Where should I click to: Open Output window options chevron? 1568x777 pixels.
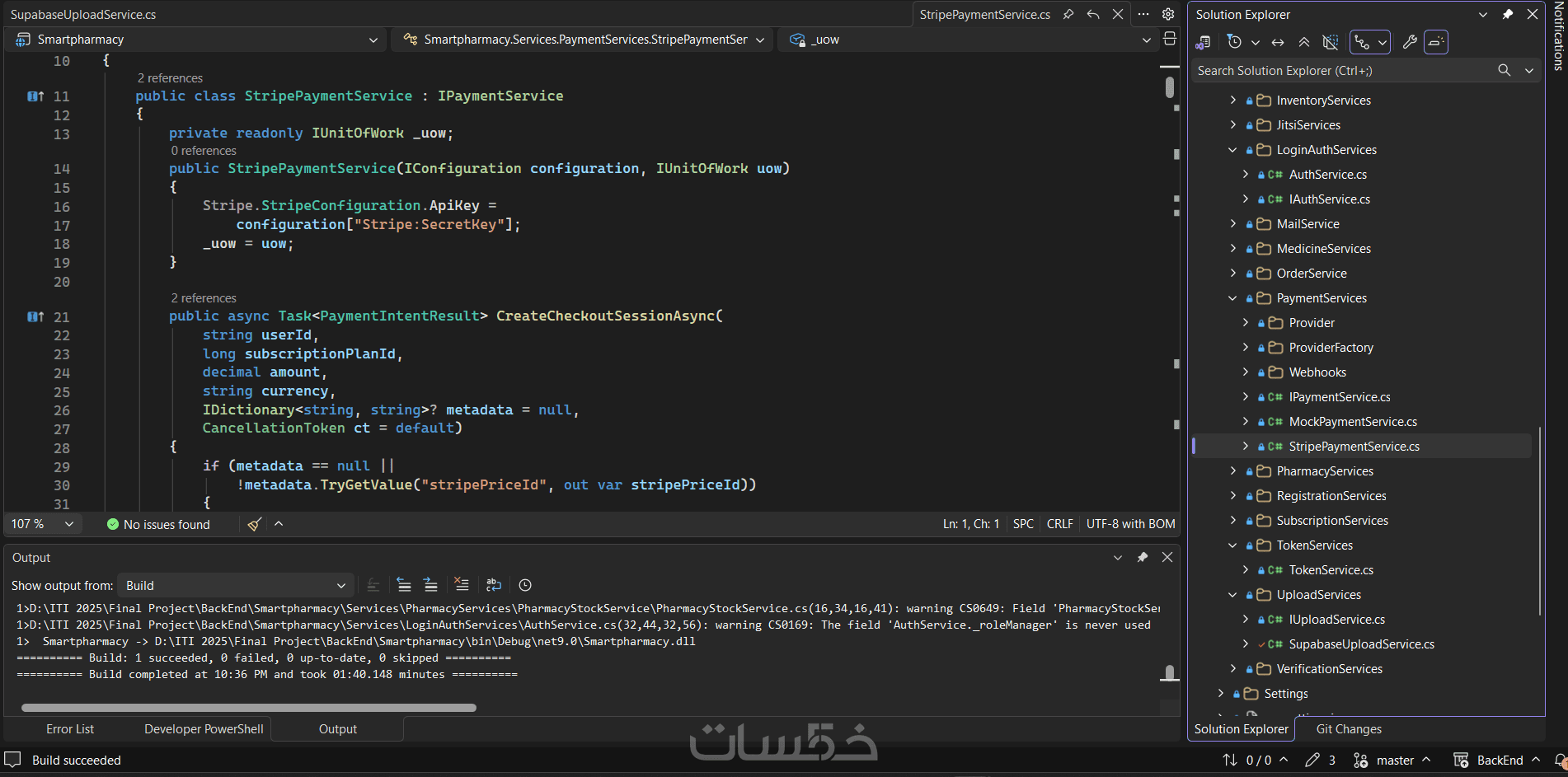(x=1118, y=558)
